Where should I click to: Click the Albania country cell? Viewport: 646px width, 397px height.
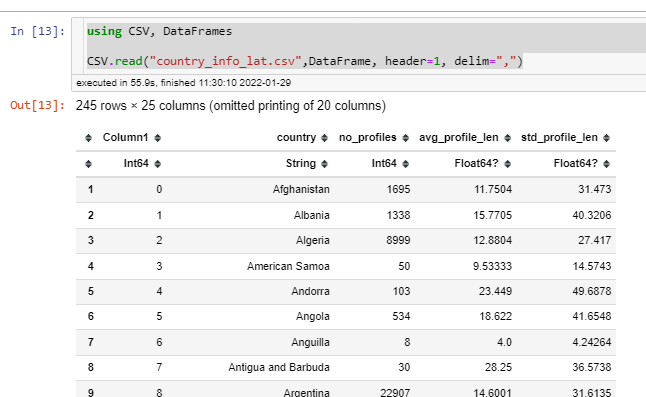coord(311,215)
